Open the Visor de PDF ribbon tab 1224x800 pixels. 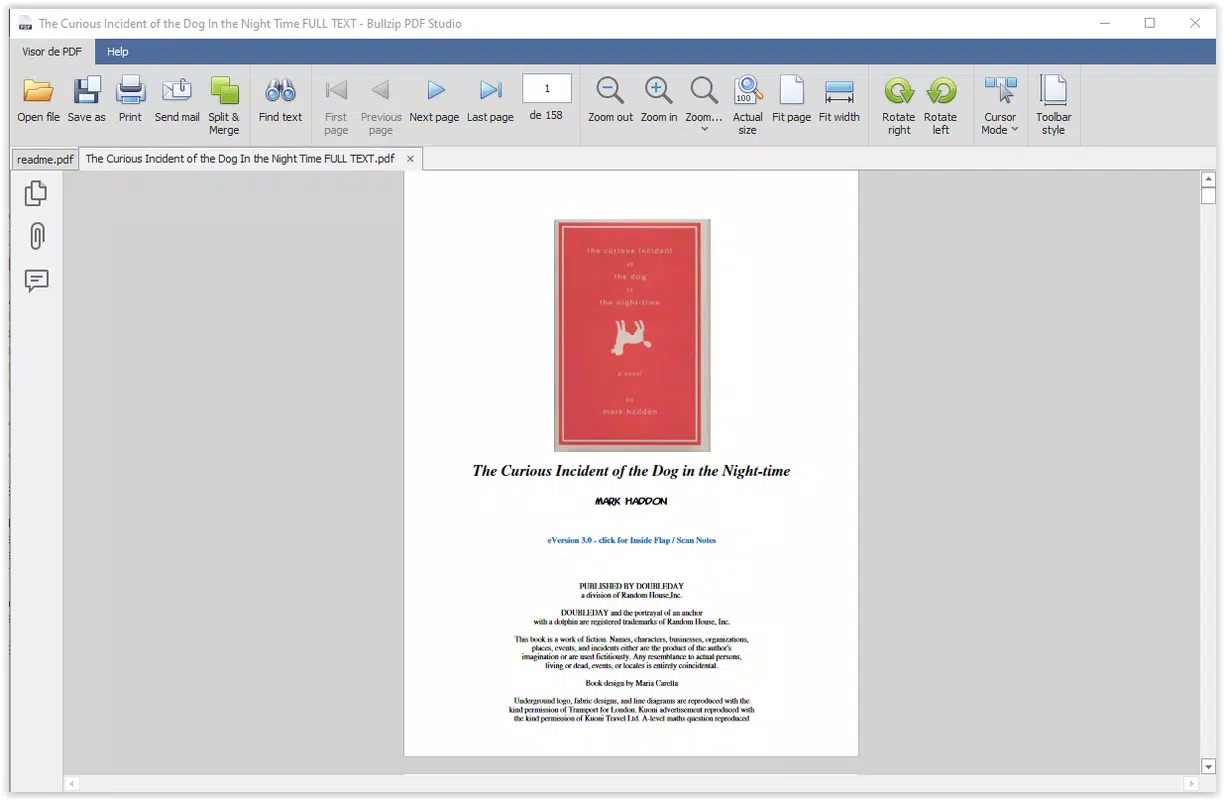point(52,52)
